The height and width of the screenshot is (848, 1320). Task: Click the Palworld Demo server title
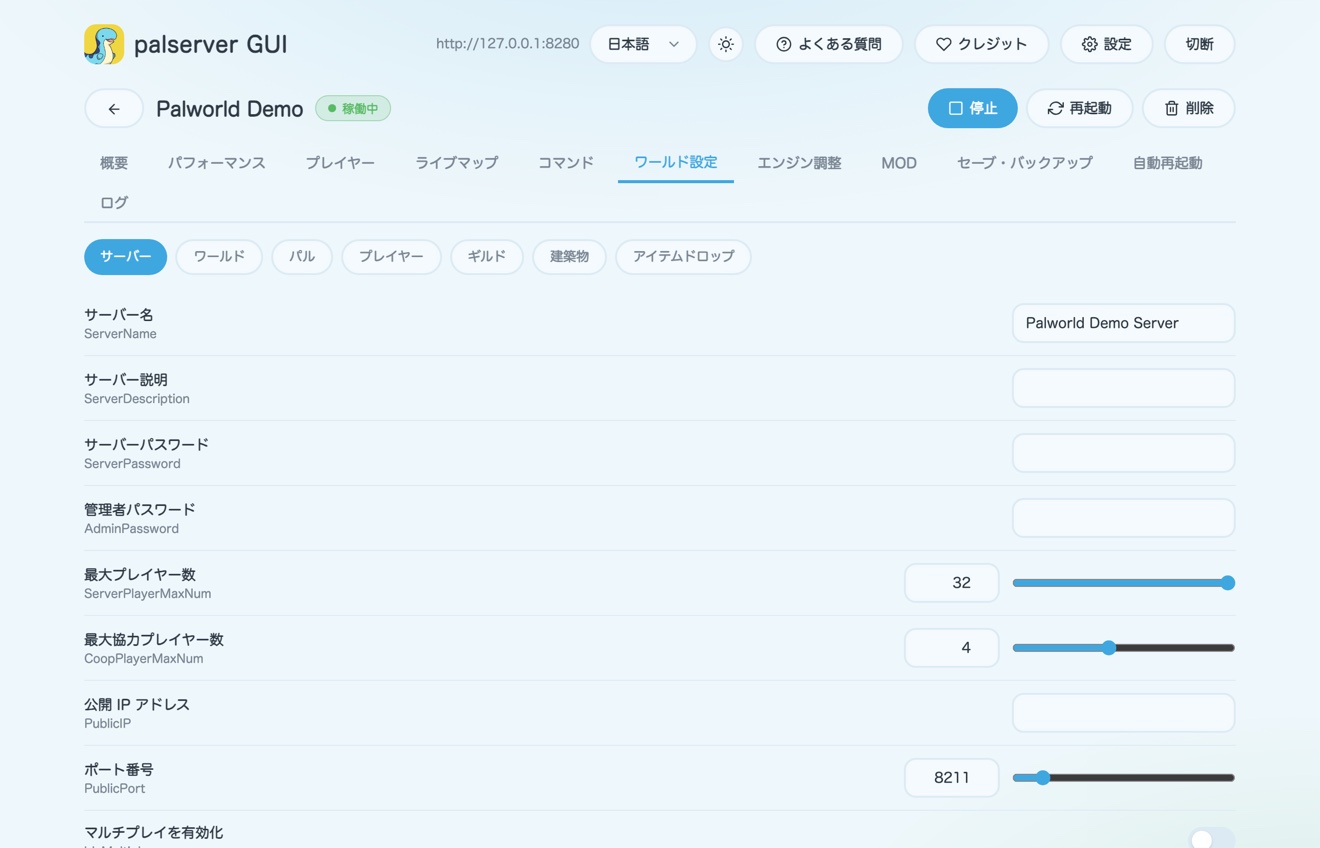pyautogui.click(x=229, y=109)
